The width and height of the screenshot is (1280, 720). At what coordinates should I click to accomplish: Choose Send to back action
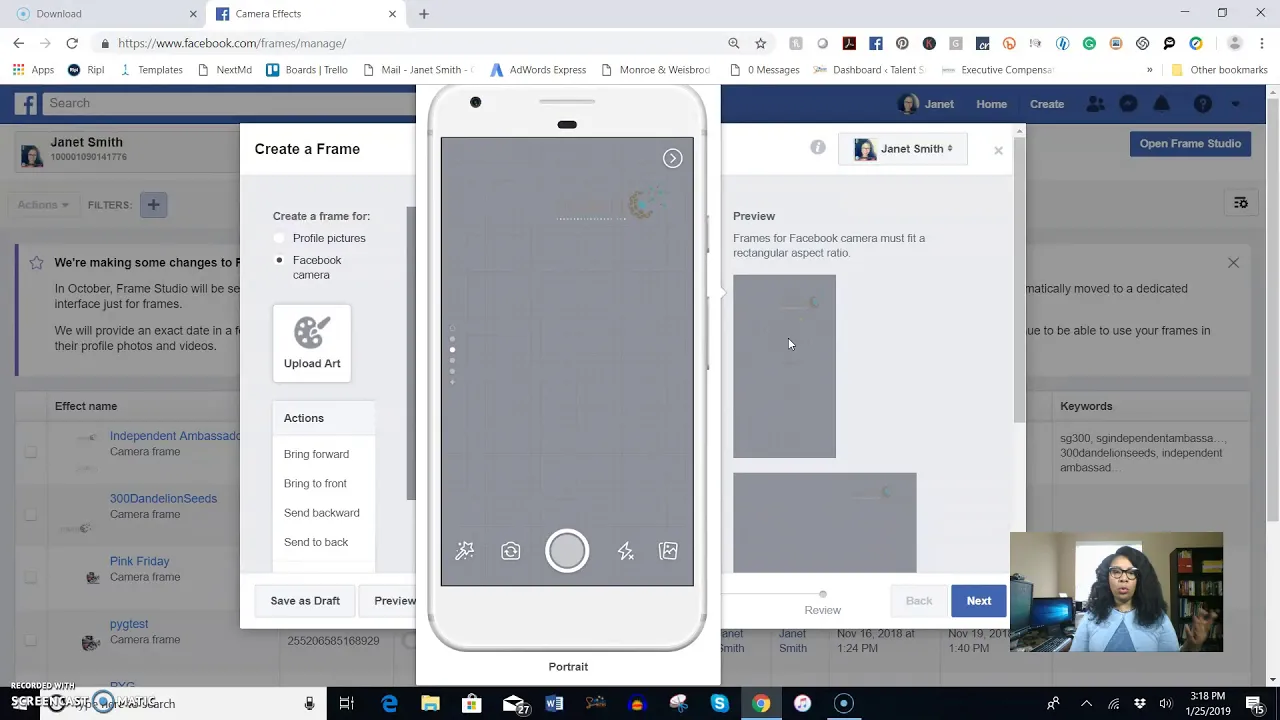coord(316,542)
